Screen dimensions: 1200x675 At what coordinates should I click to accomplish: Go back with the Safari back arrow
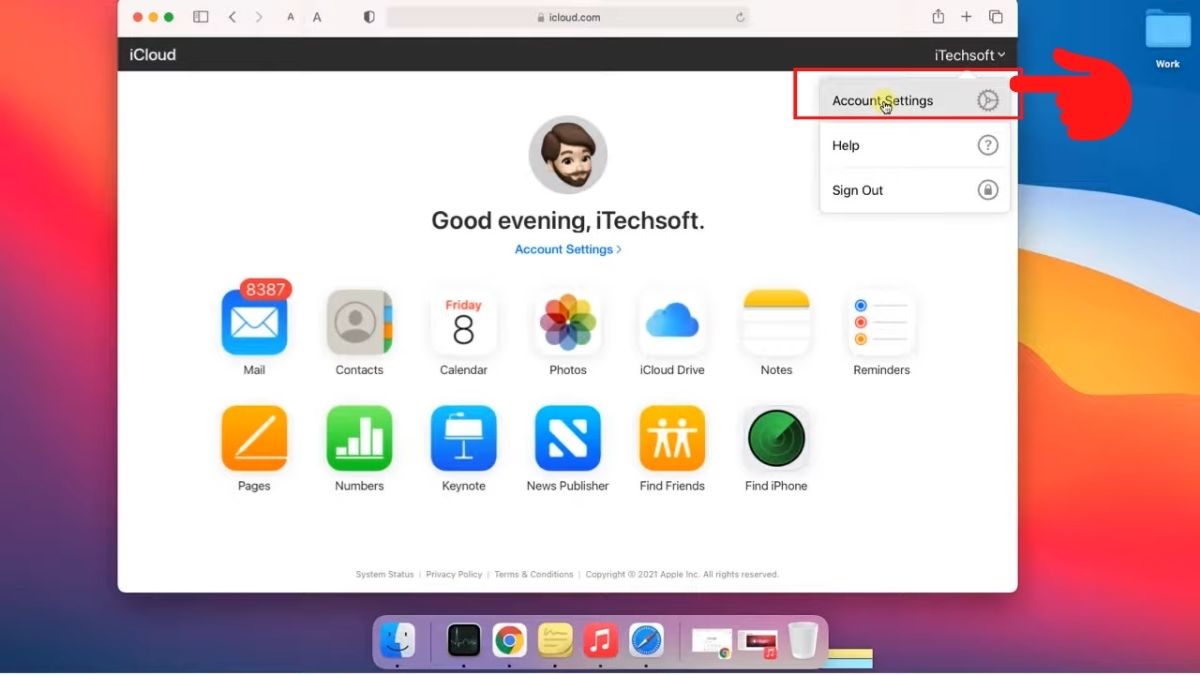pyautogui.click(x=232, y=17)
